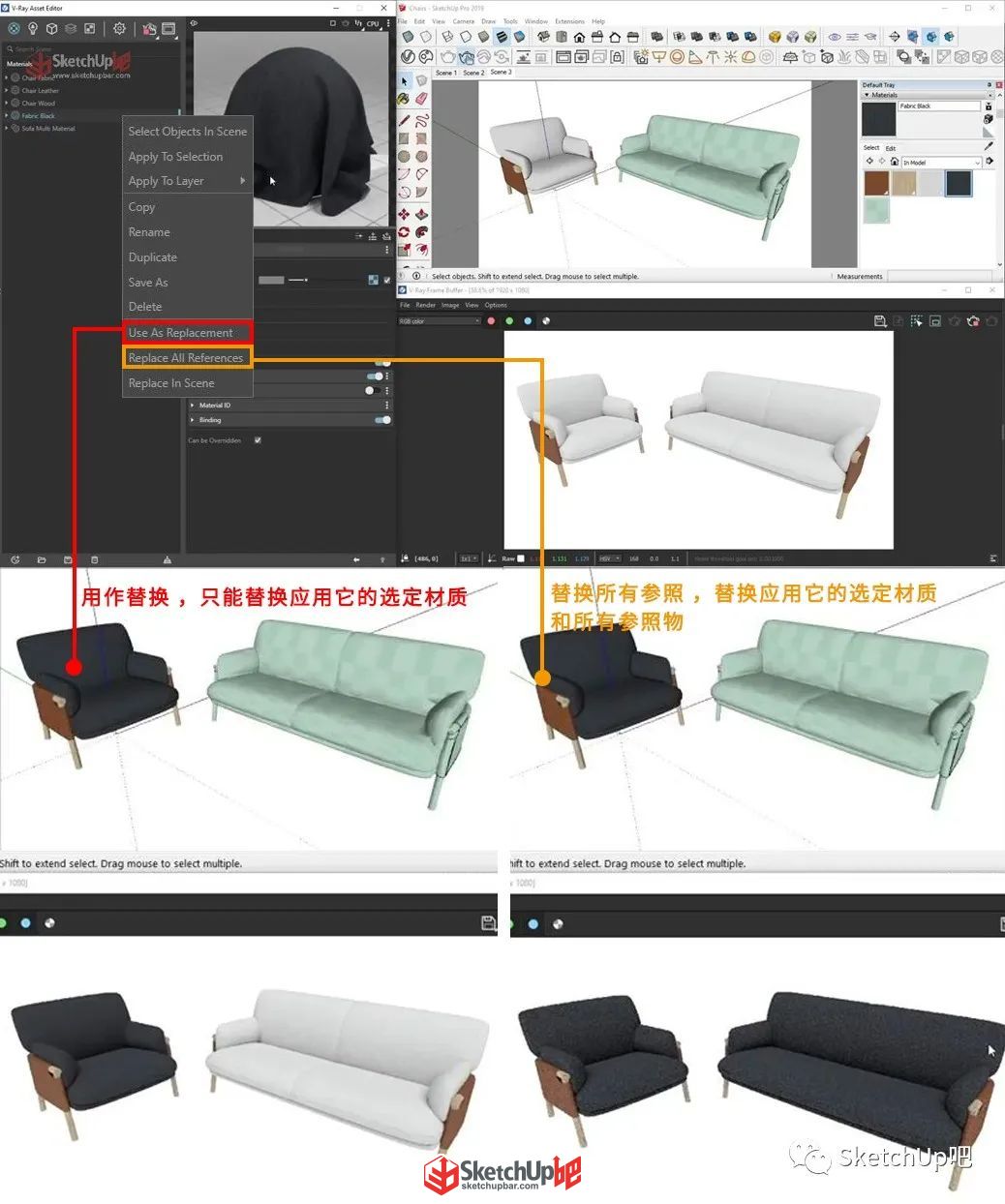The height and width of the screenshot is (1204, 1005).
Task: Open Render menu in V-Ray Frame Buffer
Action: point(425,305)
